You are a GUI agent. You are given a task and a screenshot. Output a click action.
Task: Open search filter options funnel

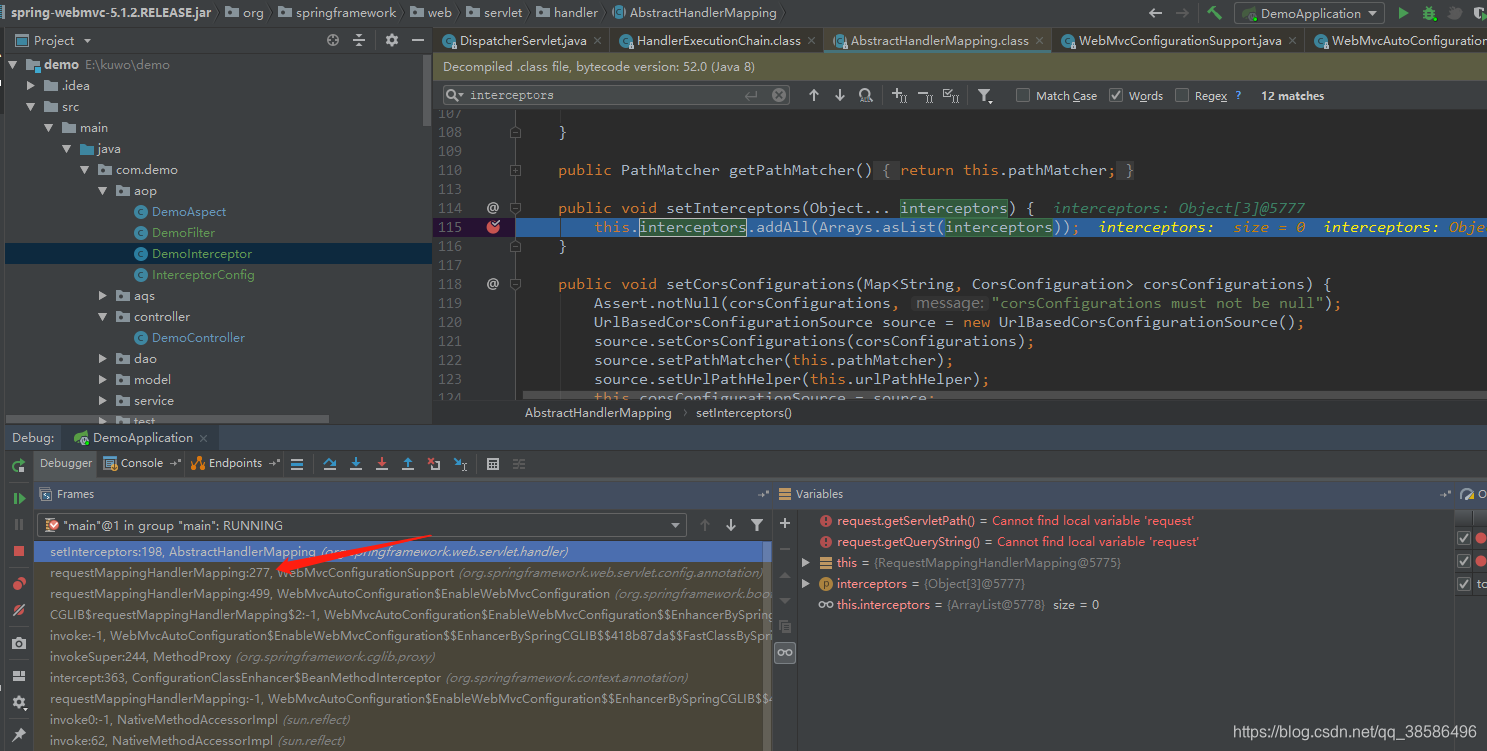tap(985, 96)
